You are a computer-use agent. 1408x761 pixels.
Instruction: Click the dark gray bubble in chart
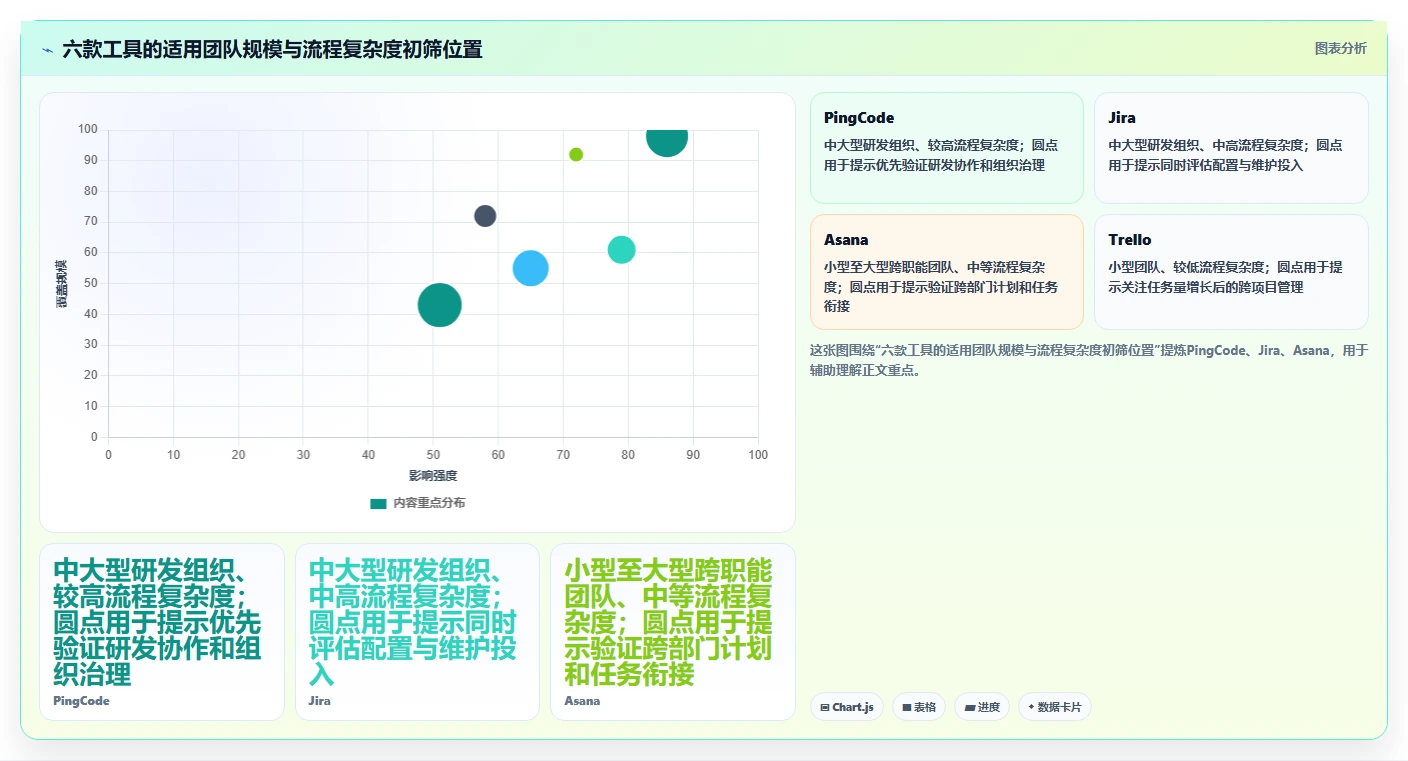(x=485, y=216)
